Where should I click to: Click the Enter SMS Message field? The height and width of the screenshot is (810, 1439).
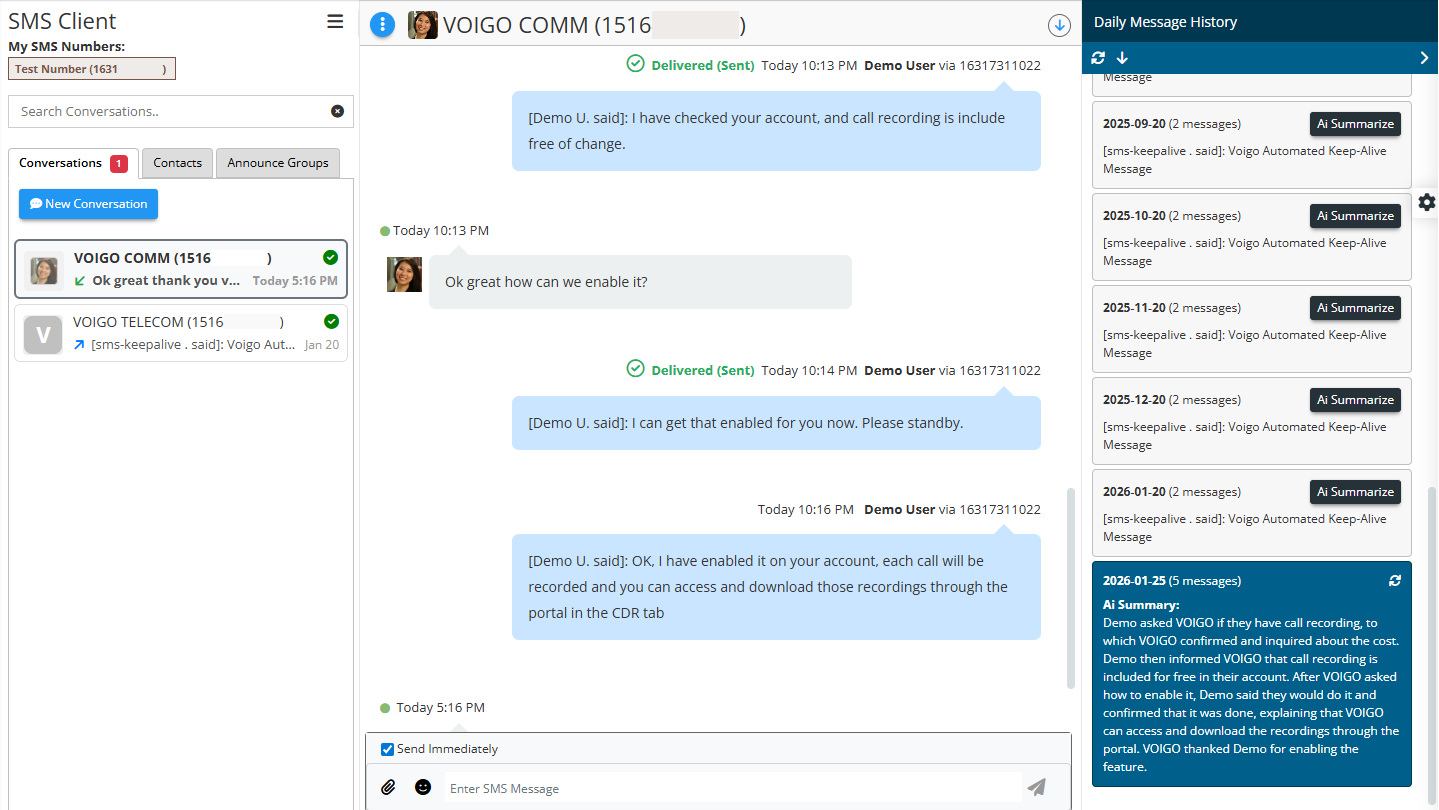(733, 788)
